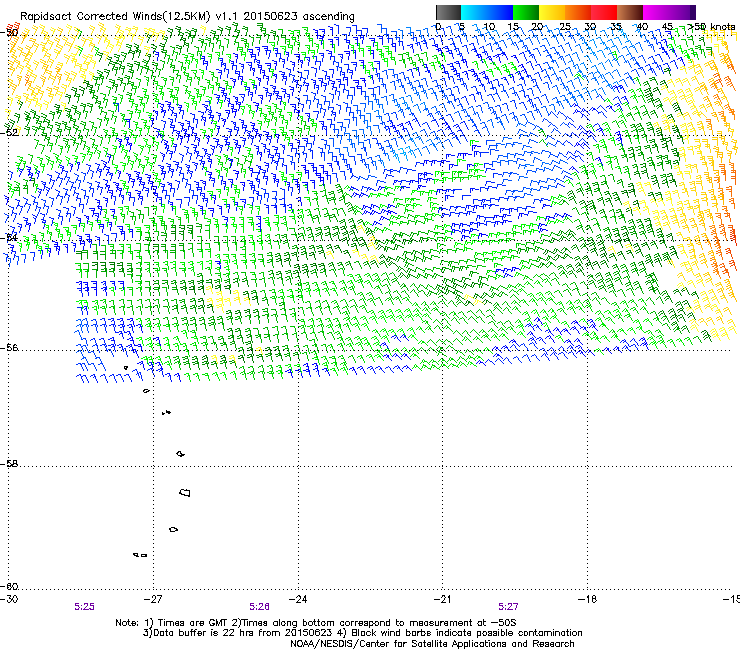Click the green 15-20 knots legend color
This screenshot has width=740, height=650.
click(526, 12)
